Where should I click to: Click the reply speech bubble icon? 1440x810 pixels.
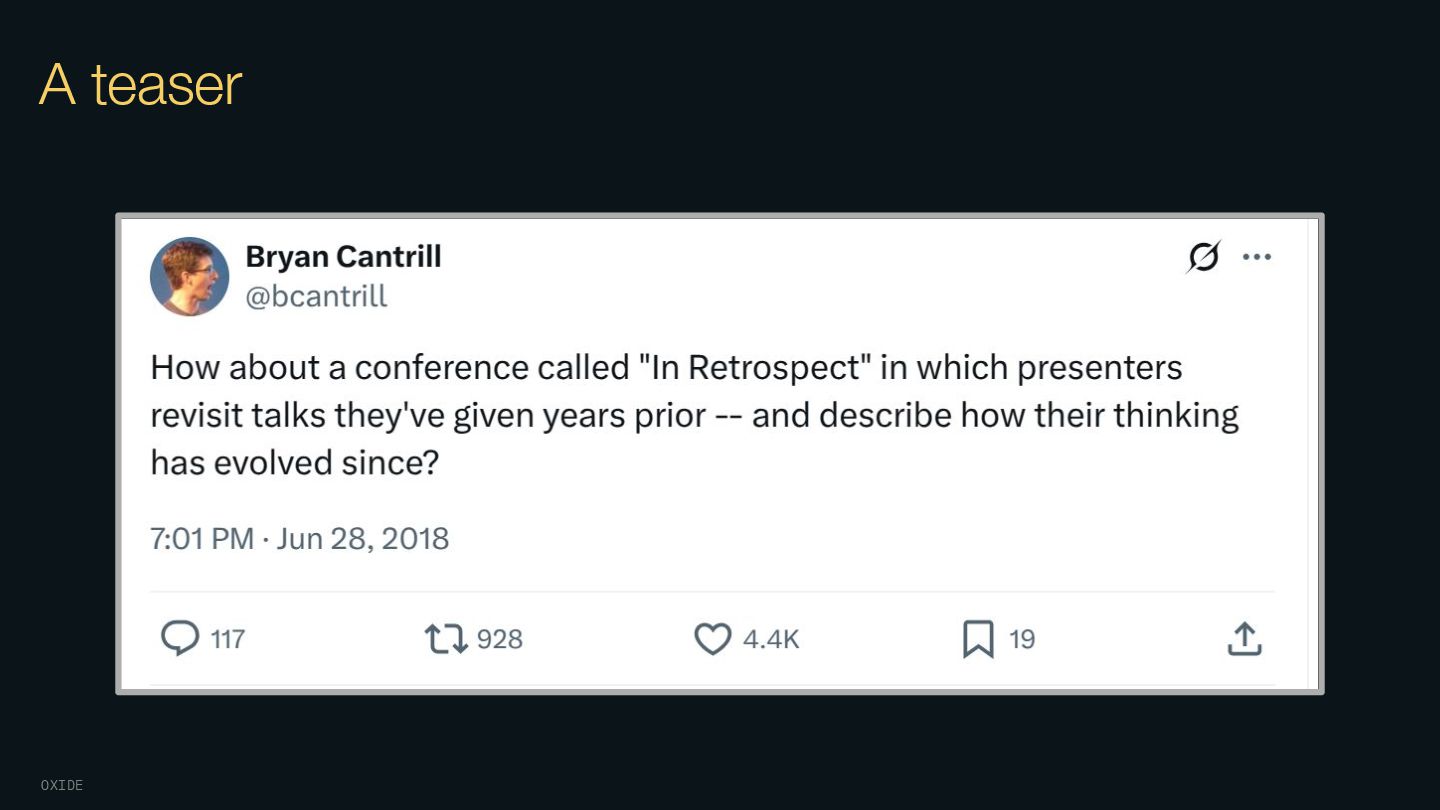coord(180,638)
